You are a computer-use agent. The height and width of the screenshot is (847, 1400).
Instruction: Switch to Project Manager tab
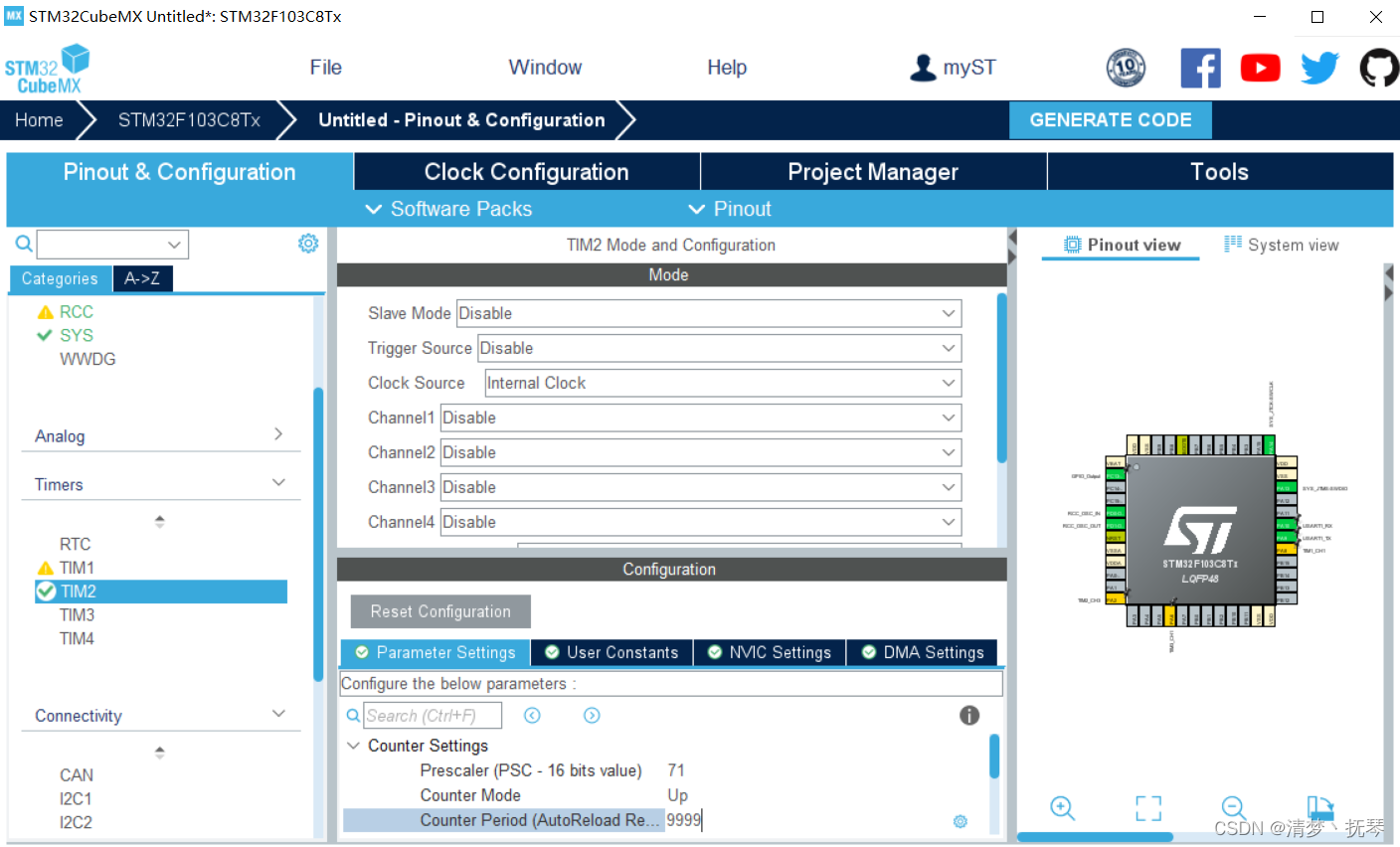click(x=873, y=171)
